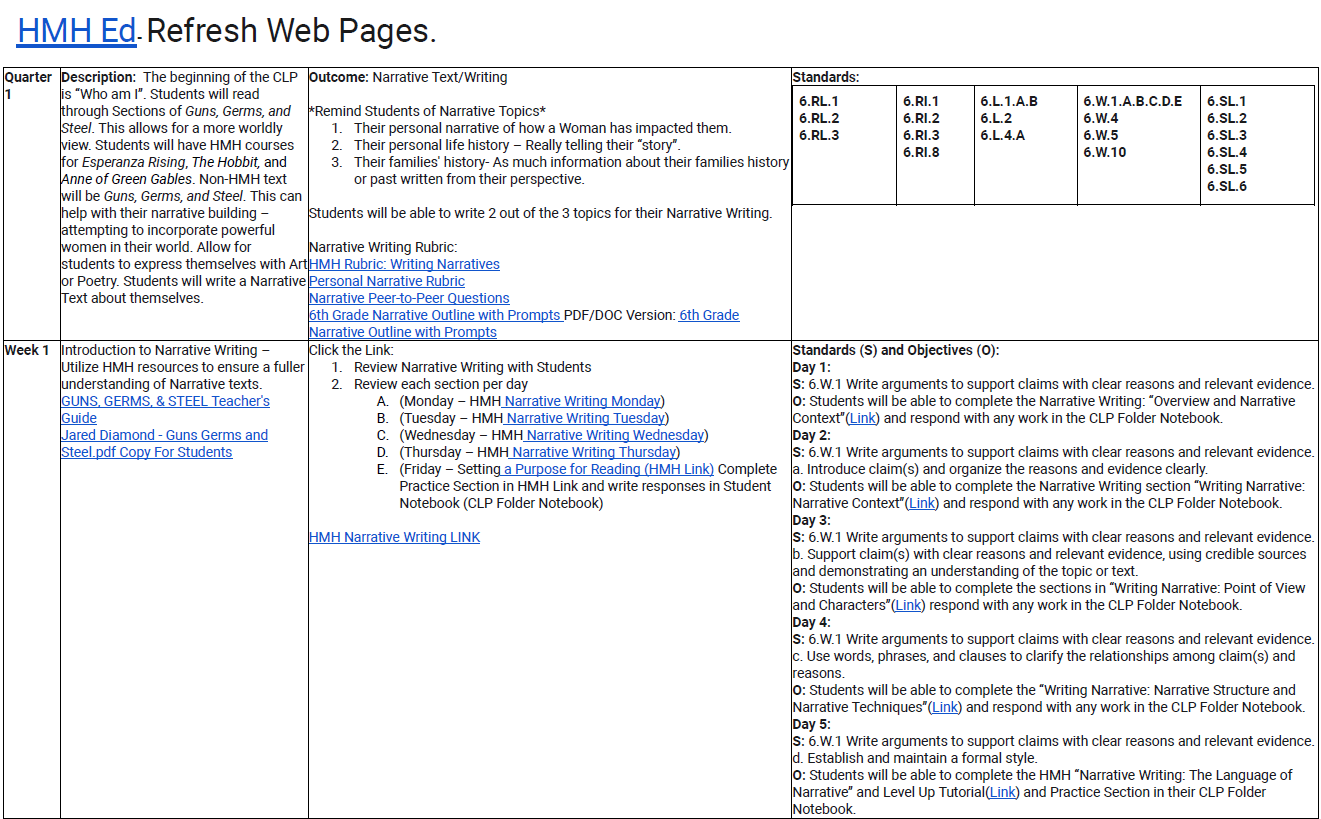Select the Quarter 1 table cell
1321x819 pixels.
(28, 85)
